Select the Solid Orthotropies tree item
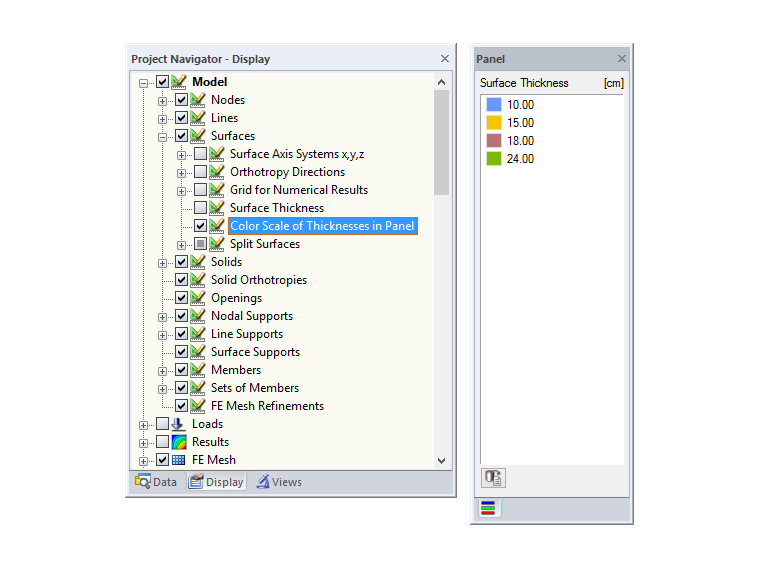 coord(259,280)
